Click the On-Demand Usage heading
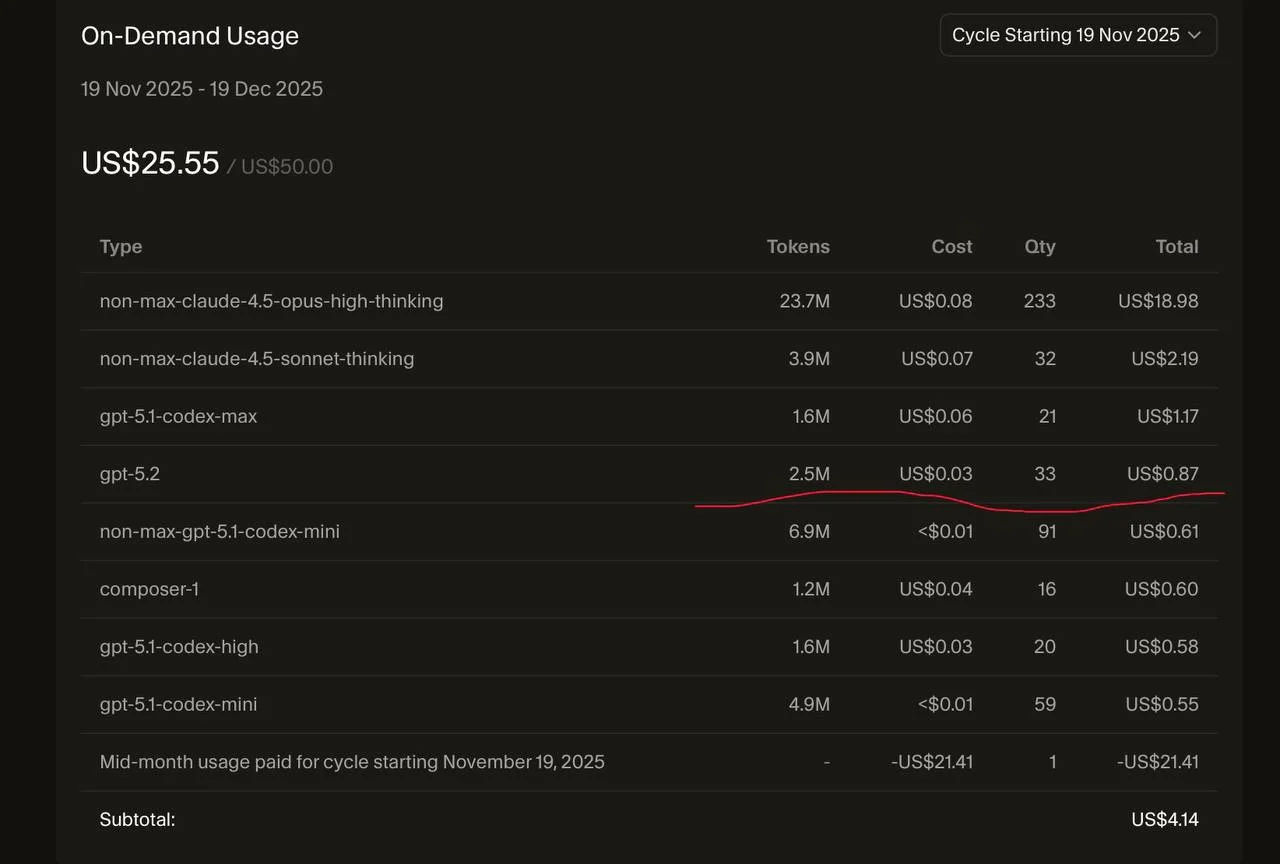1280x864 pixels. click(190, 36)
